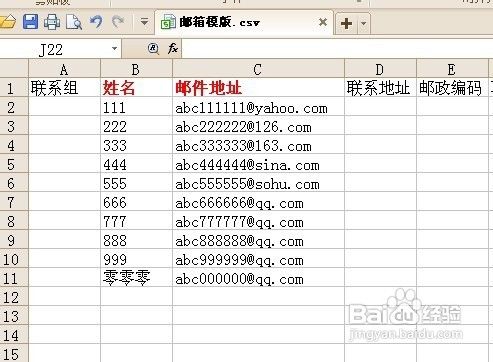The image size is (493, 362).
Task: Select column E header
Action: tap(452, 70)
